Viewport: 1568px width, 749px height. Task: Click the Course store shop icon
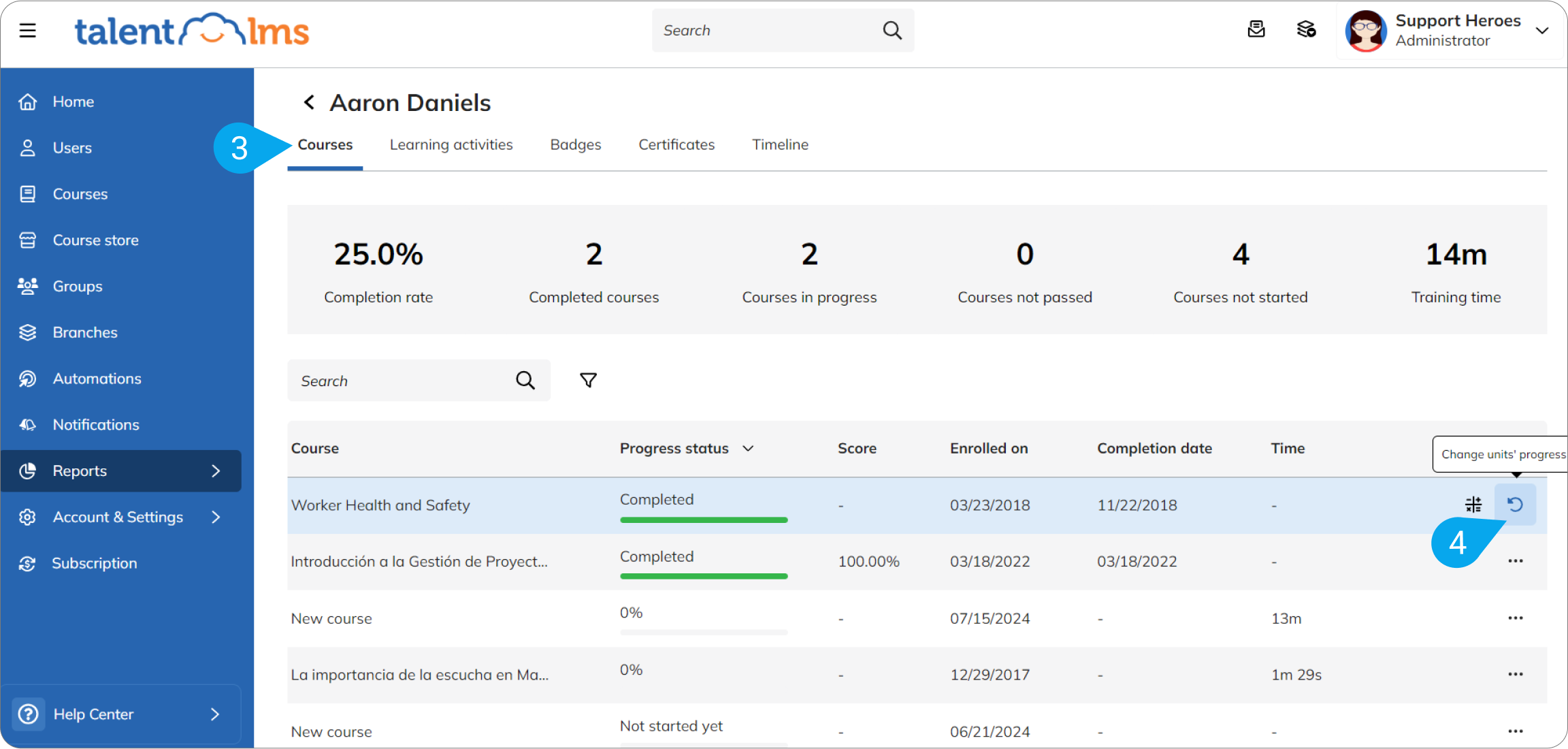27,240
